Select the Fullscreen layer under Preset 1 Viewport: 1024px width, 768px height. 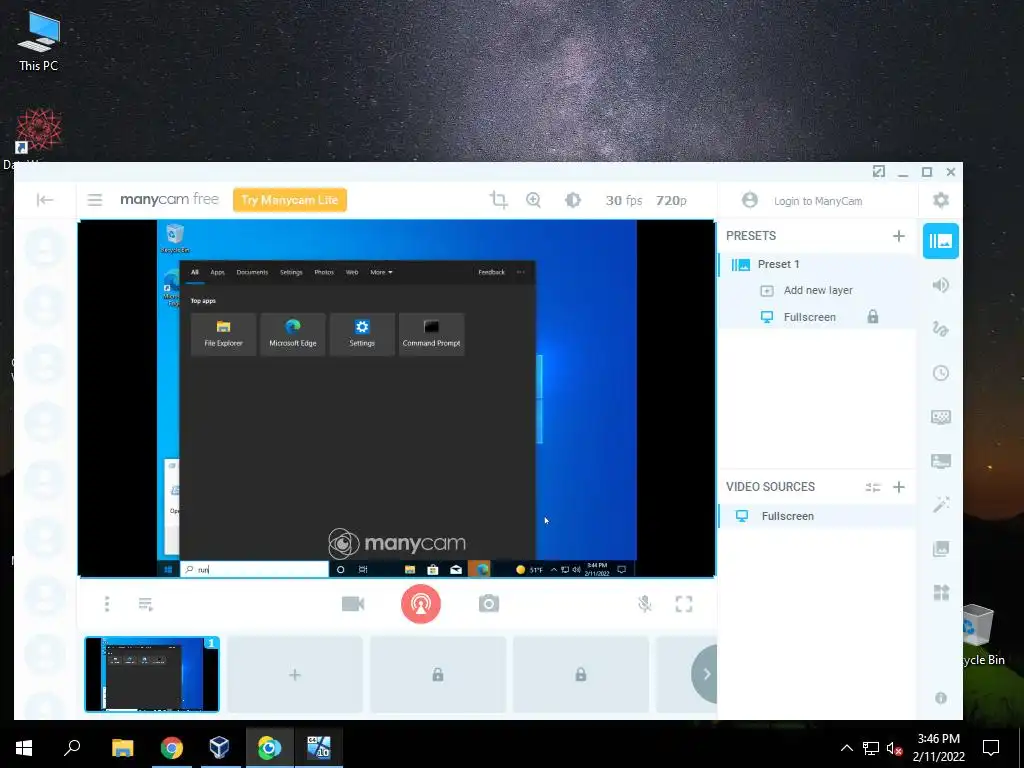809,317
